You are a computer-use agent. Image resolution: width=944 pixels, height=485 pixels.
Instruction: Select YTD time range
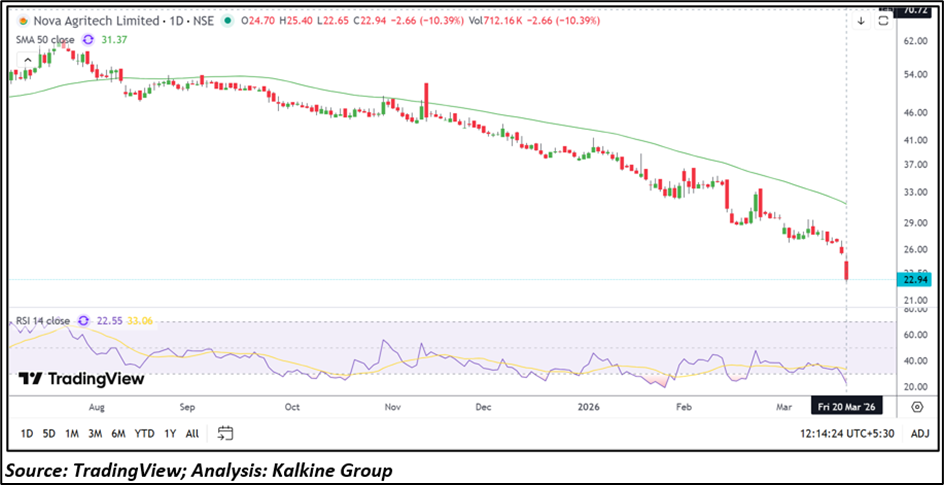pyautogui.click(x=144, y=433)
